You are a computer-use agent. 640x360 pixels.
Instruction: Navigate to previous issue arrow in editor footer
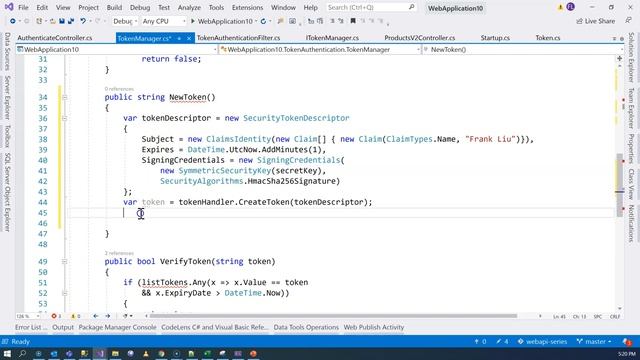tap(96, 316)
